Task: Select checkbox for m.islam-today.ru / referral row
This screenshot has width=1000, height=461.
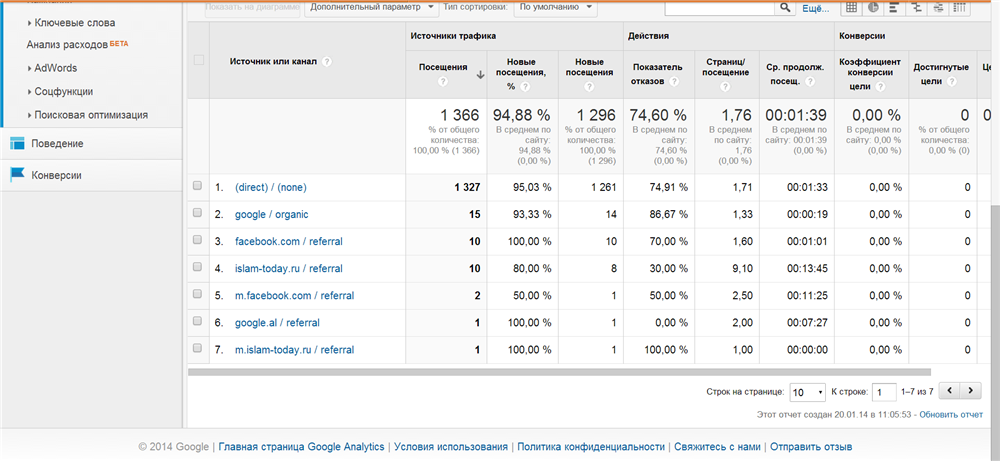Action: tap(197, 348)
